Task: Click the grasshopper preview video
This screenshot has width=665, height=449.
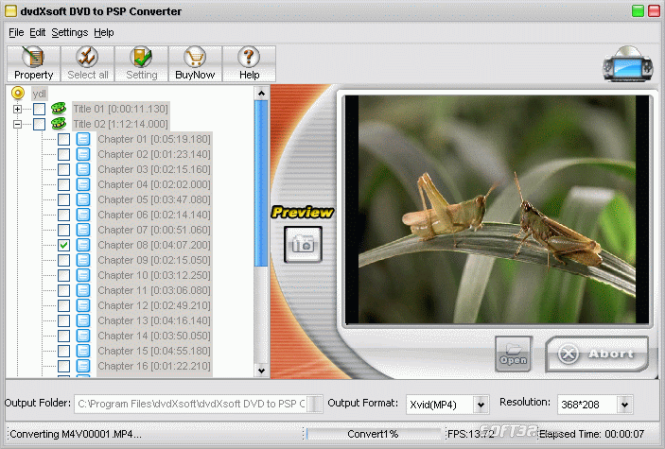Action: (x=497, y=209)
